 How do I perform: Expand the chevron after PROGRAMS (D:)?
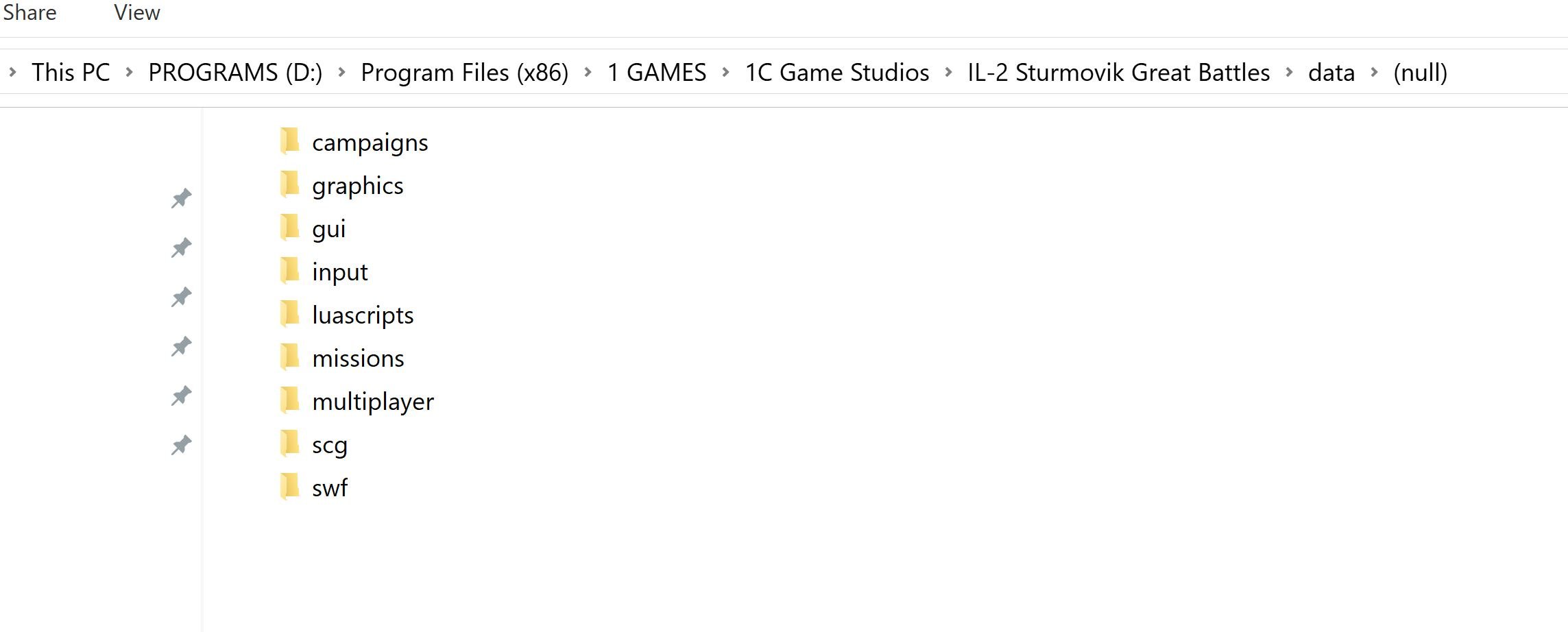(341, 72)
